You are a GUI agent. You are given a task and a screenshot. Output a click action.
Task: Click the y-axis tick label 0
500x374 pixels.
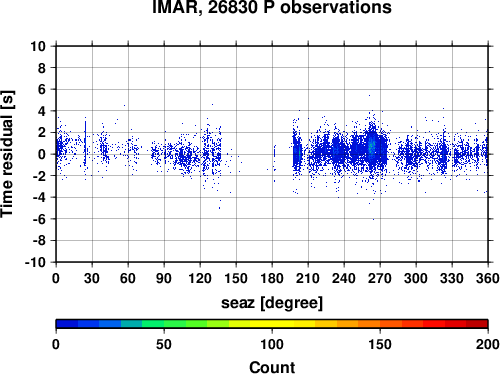[x=42, y=154]
